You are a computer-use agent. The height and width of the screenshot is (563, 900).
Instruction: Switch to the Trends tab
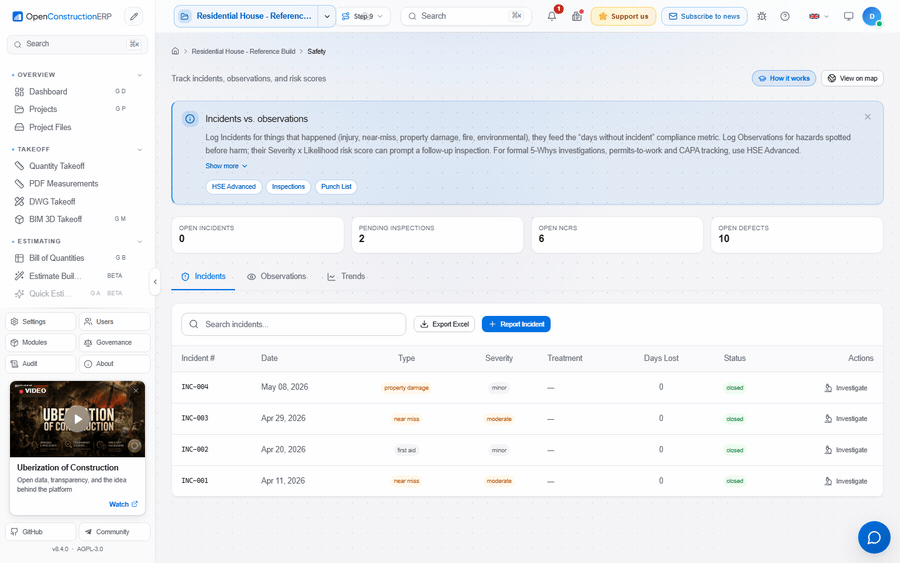click(x=346, y=277)
